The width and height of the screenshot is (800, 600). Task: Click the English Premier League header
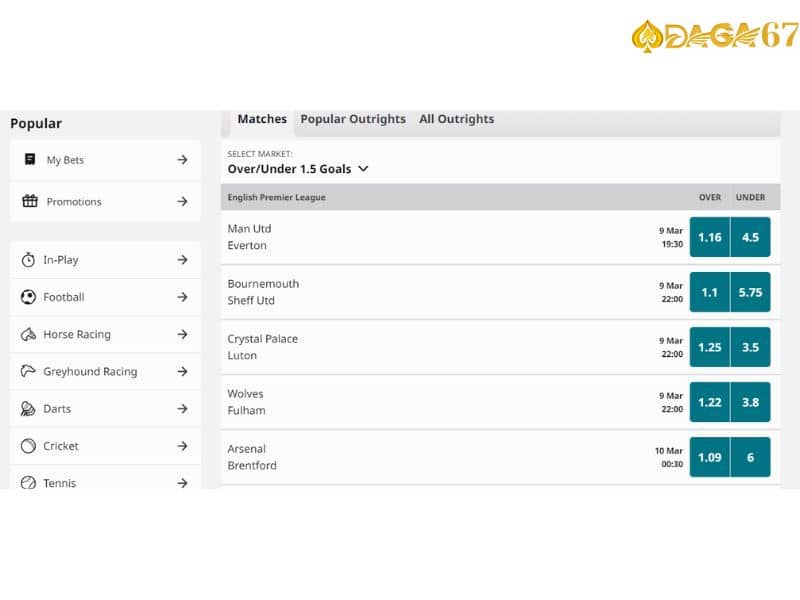coord(277,197)
